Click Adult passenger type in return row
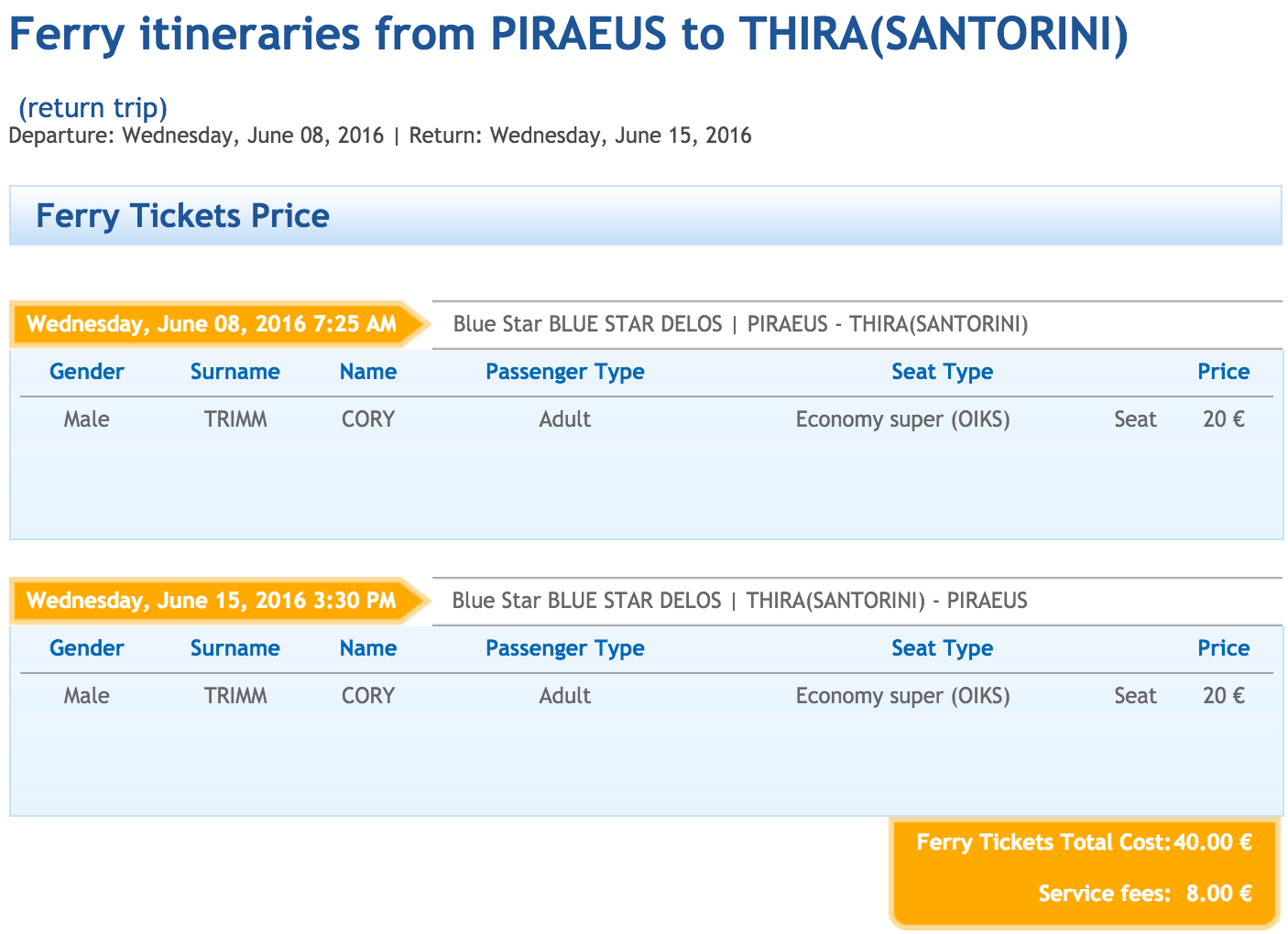The height and width of the screenshot is (934, 1288). 565,696
